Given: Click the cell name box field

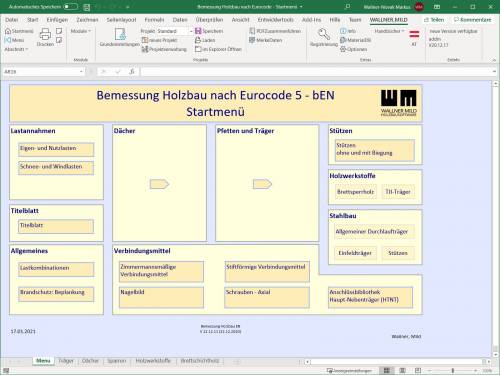Looking at the screenshot, I should [x=43, y=72].
